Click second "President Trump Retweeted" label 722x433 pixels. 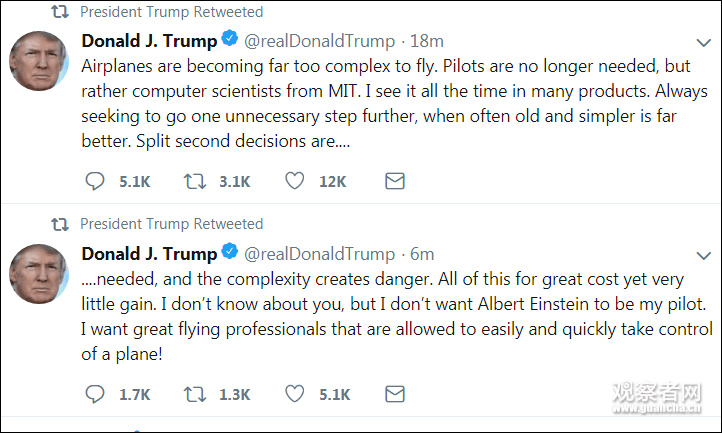click(x=171, y=224)
